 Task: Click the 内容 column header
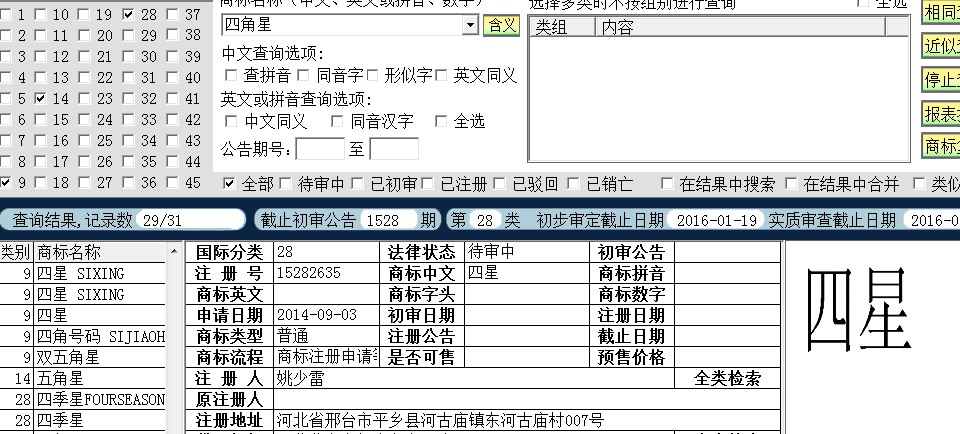(740, 27)
